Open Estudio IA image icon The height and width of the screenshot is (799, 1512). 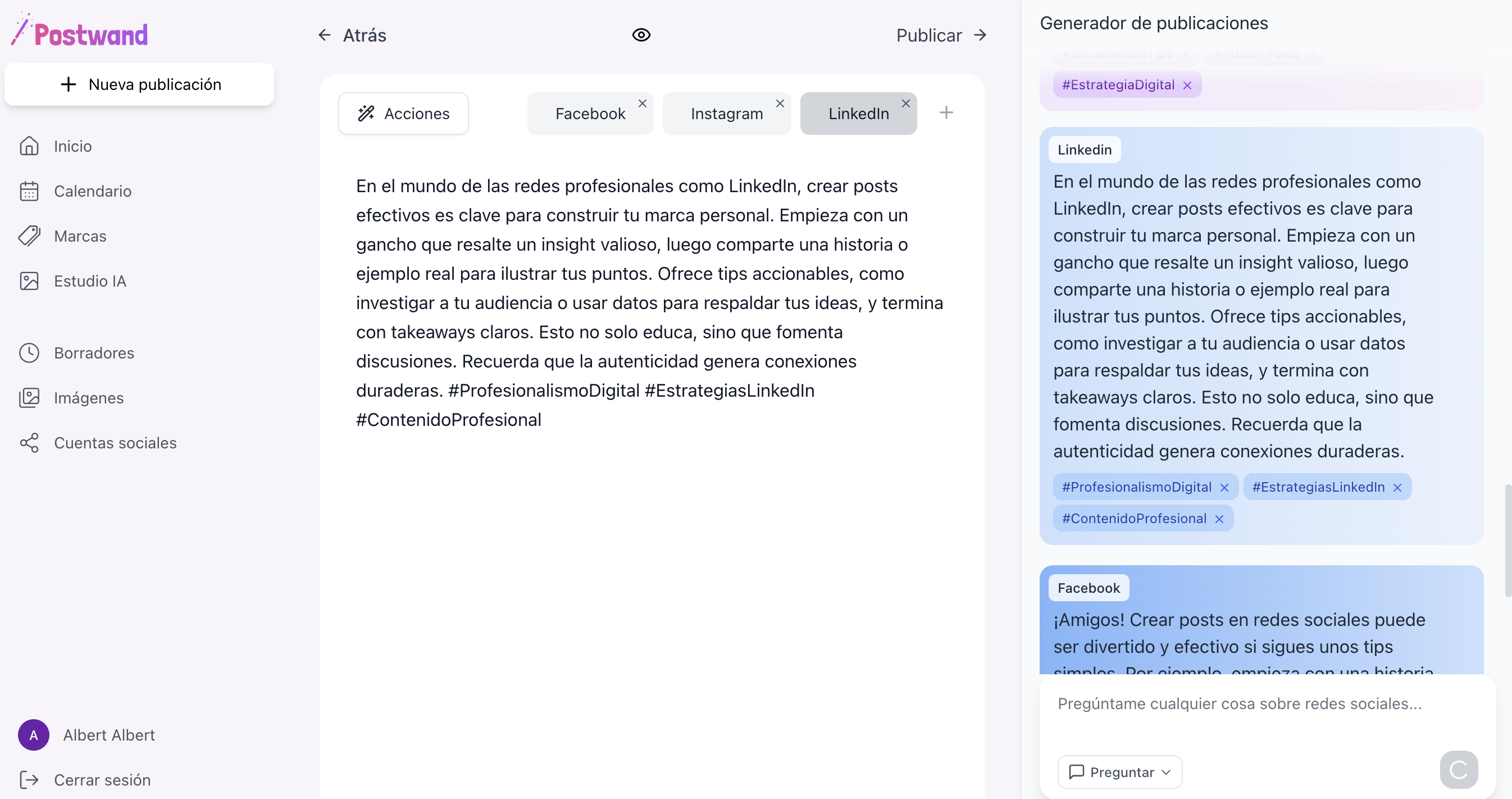click(29, 281)
